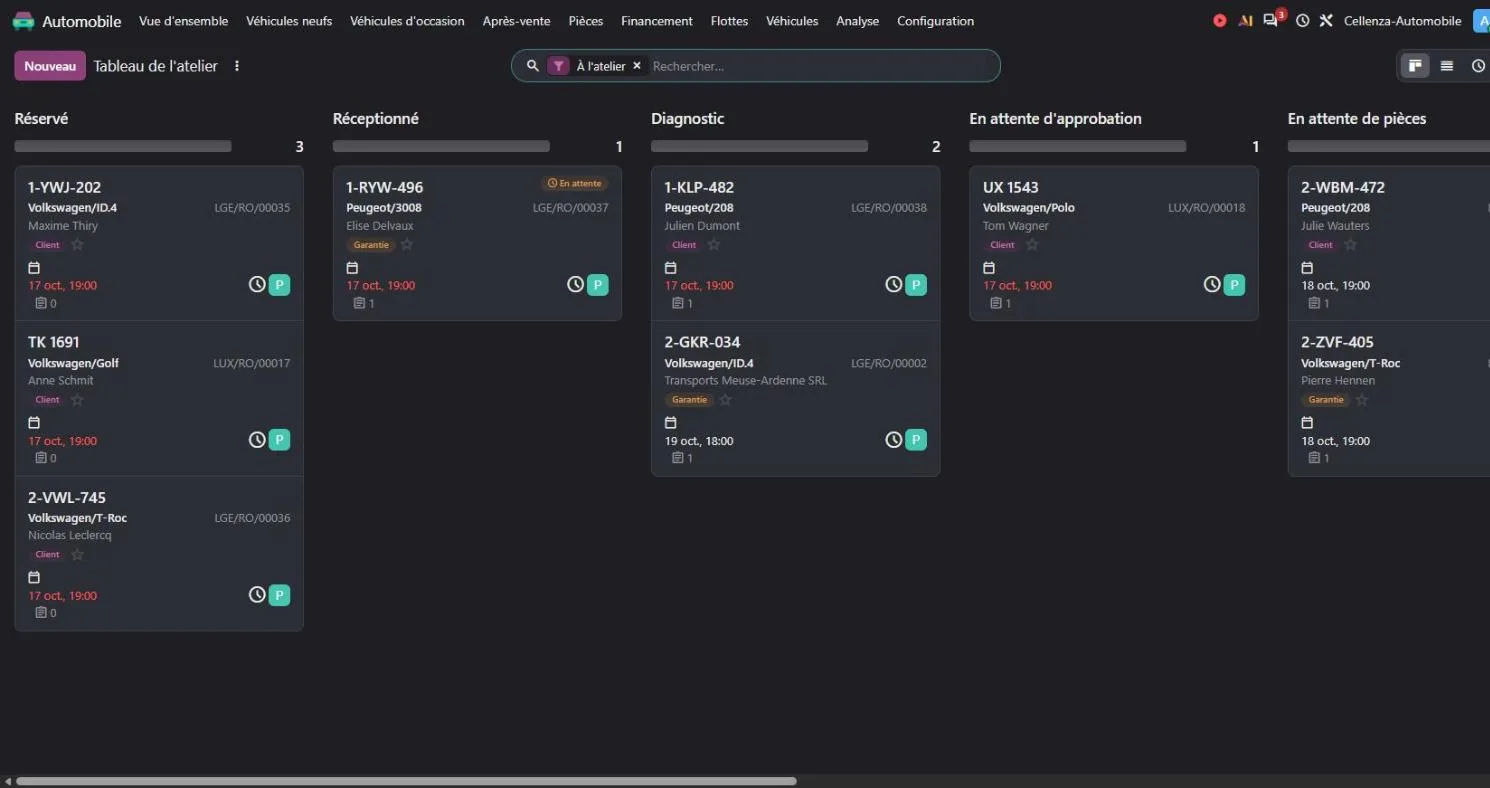Viewport: 1490px width, 788px height.
Task: Click the purple filter funnel icon
Action: point(558,66)
